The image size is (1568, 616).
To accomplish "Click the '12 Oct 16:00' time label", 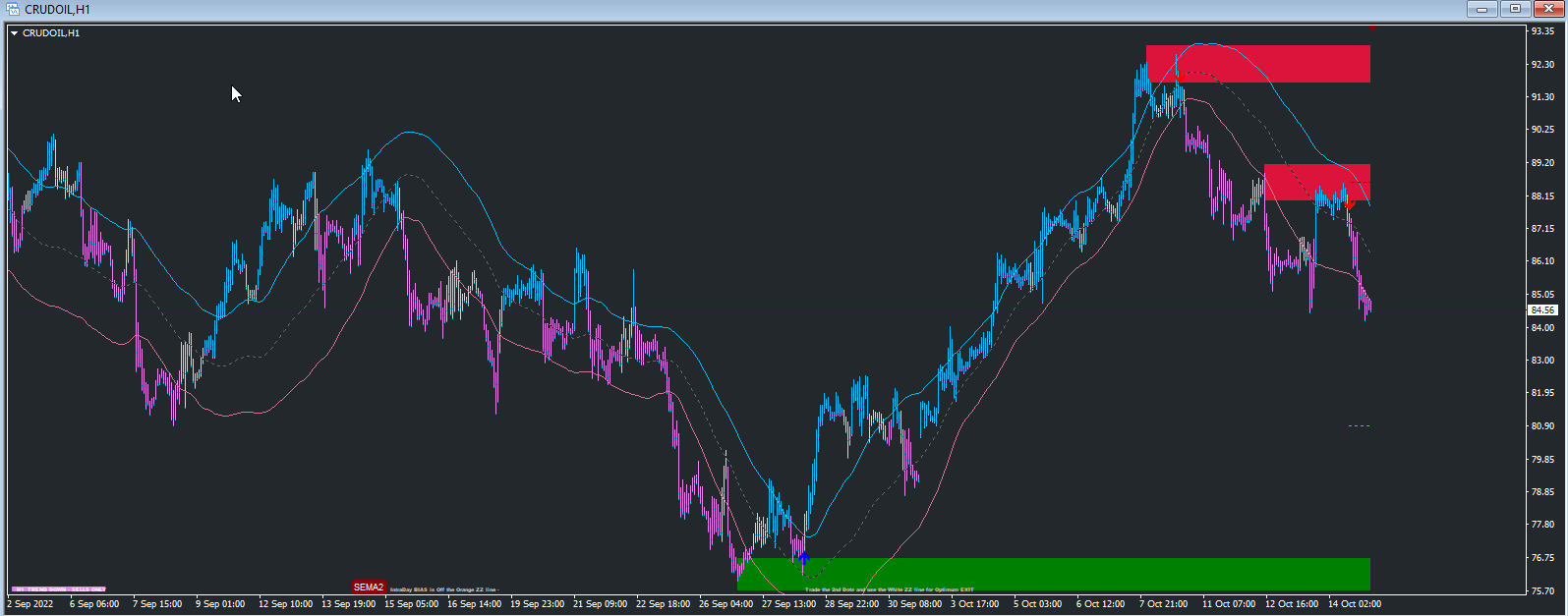I will [1293, 604].
